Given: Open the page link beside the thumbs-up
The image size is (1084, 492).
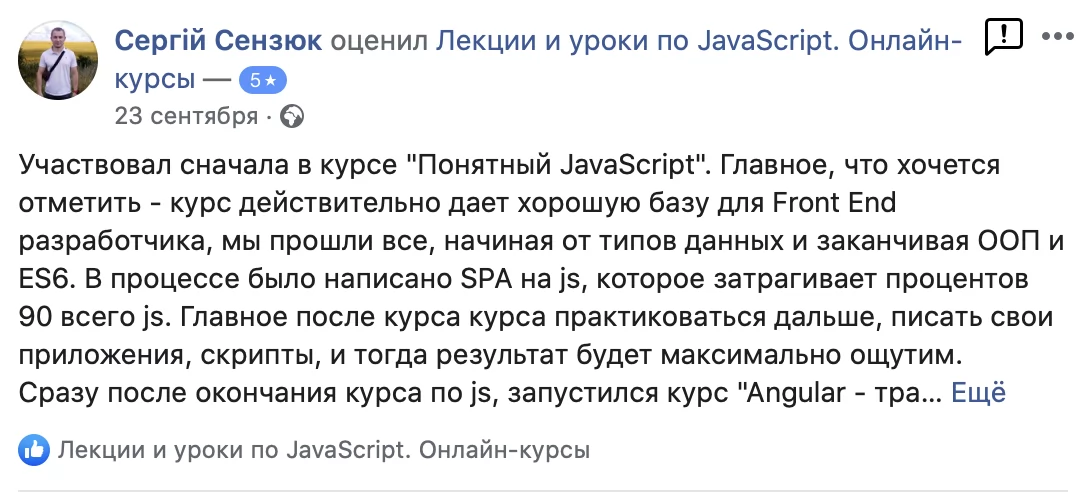Looking at the screenshot, I should tap(324, 450).
